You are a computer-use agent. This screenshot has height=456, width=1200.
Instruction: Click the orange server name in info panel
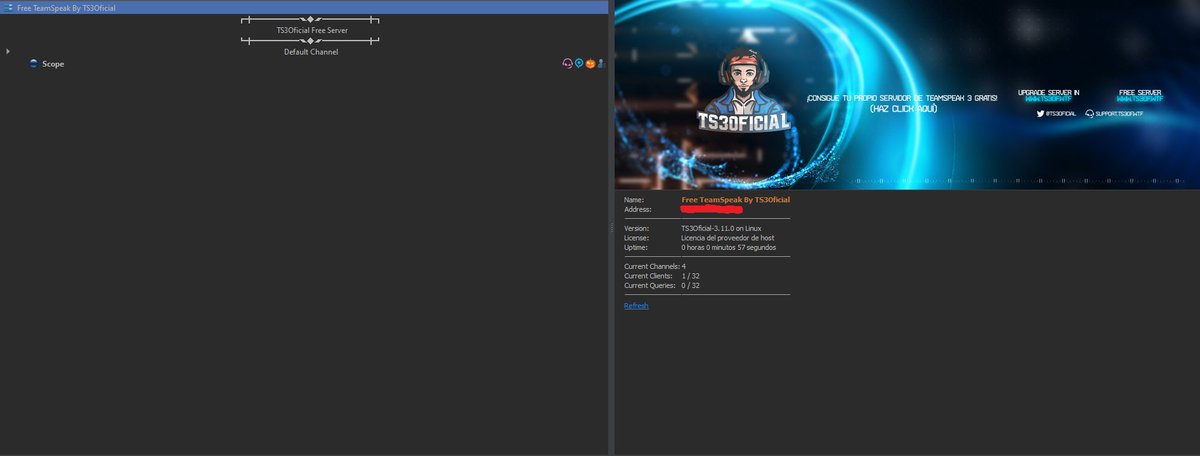[x=736, y=200]
